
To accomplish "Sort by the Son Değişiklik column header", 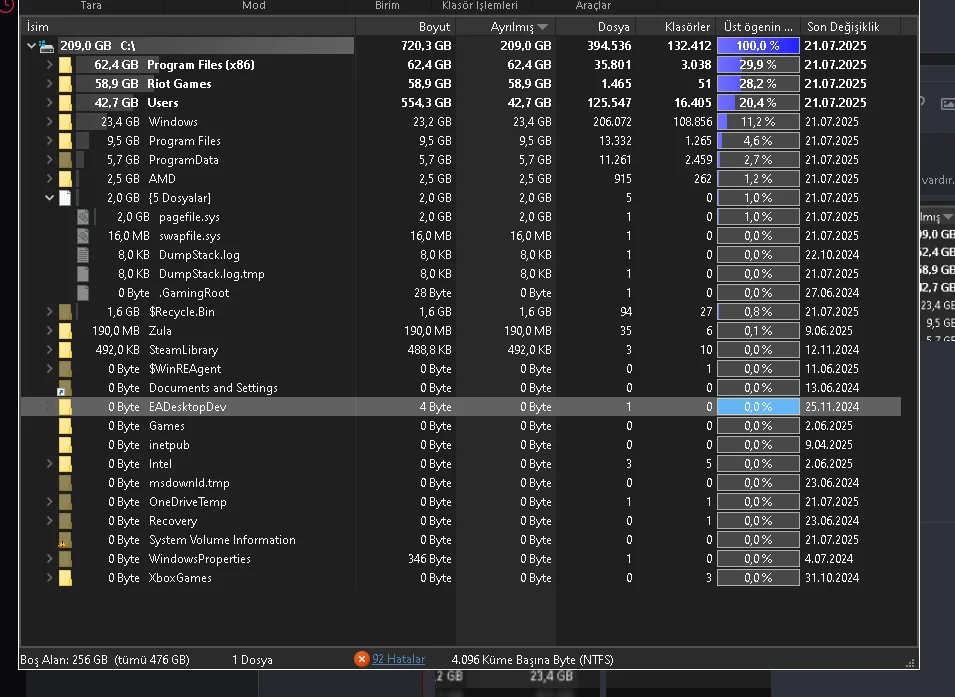I will pyautogui.click(x=850, y=27).
